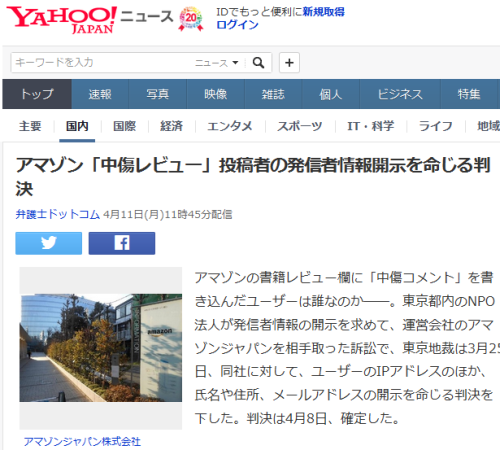Open the スポーツ category

click(x=300, y=126)
